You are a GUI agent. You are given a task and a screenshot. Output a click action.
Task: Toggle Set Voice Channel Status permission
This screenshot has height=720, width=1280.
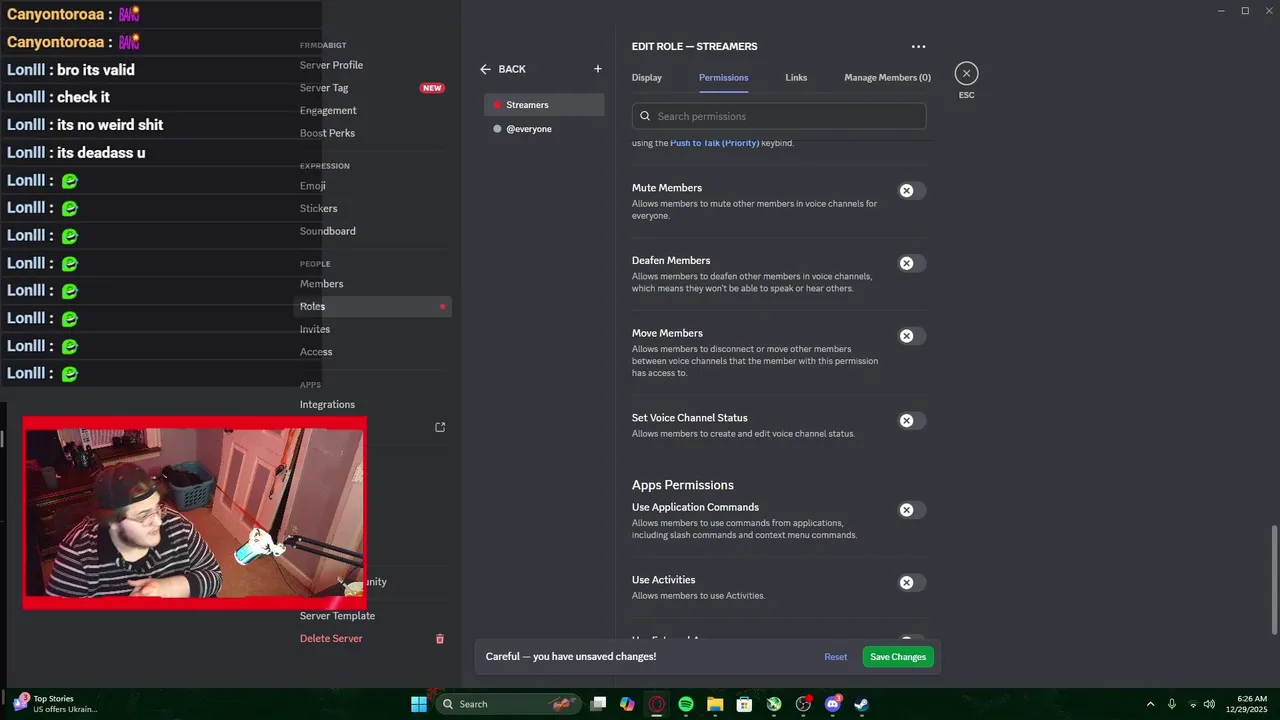click(911, 421)
